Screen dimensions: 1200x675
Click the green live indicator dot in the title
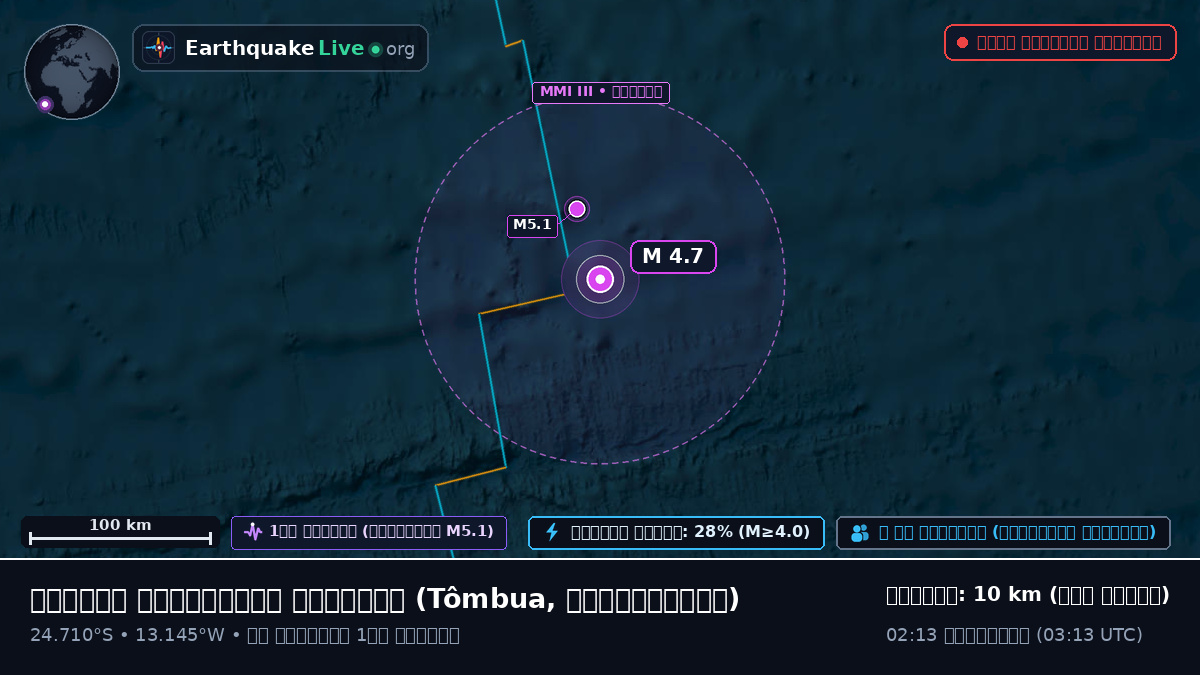(x=375, y=49)
